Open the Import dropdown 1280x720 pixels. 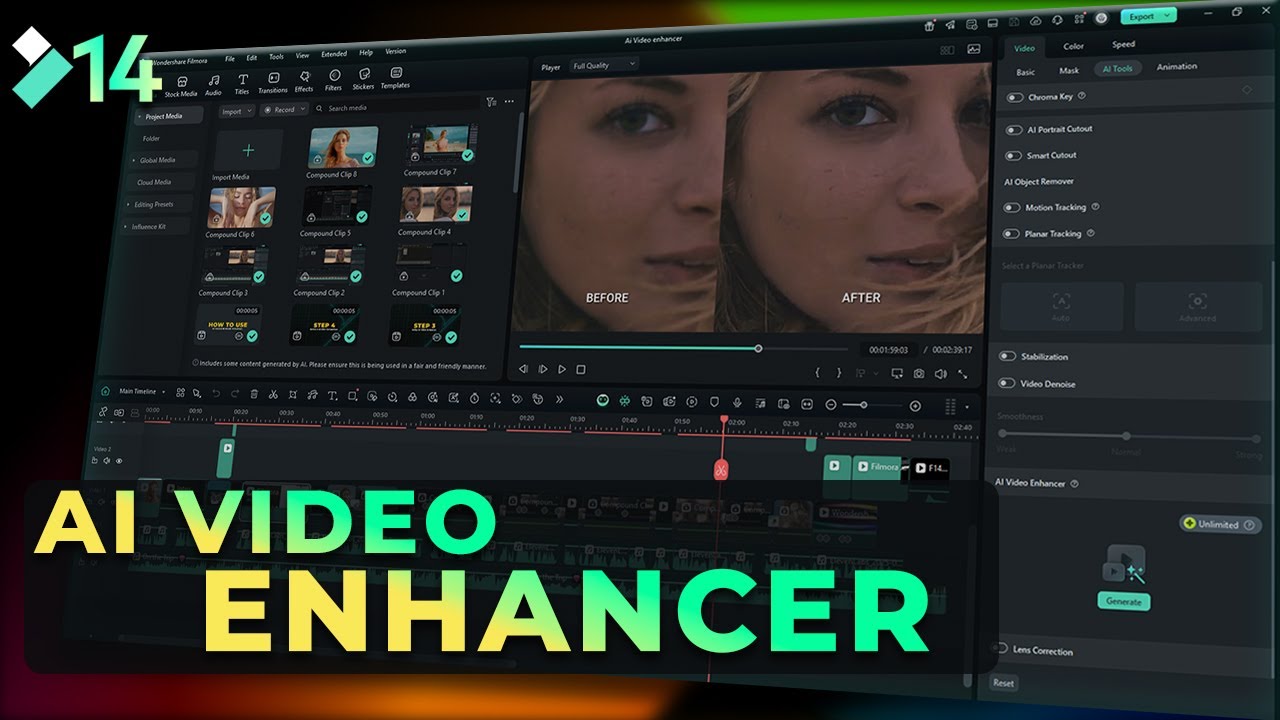[236, 111]
